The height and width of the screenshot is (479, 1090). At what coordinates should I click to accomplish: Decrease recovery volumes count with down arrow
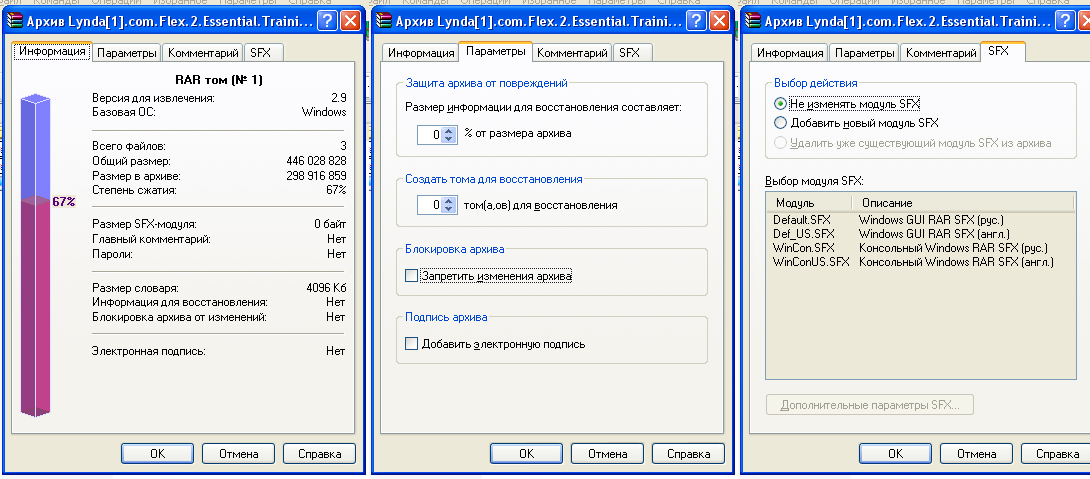(x=448, y=209)
